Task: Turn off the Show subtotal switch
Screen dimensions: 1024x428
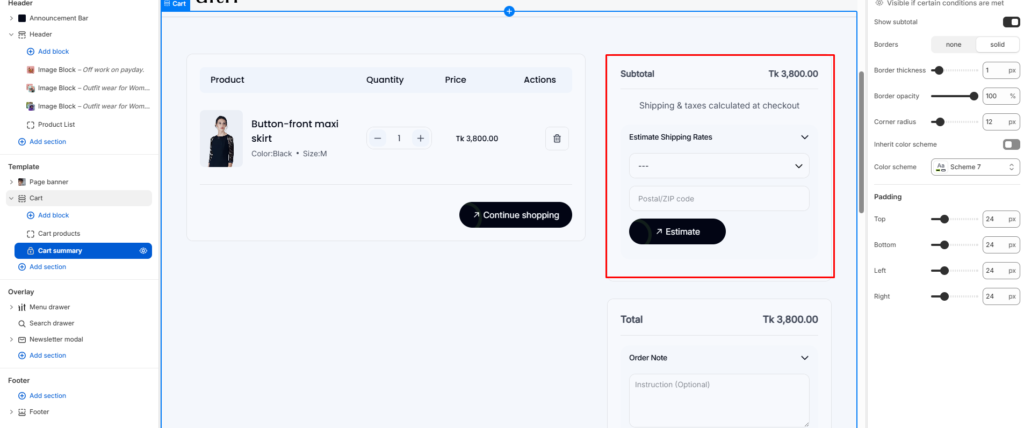Action: point(1011,22)
